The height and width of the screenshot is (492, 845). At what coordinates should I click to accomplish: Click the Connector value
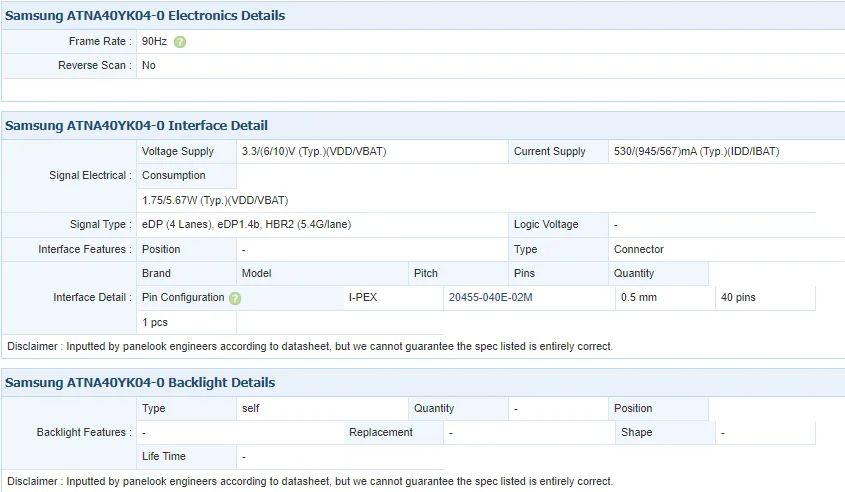click(639, 250)
